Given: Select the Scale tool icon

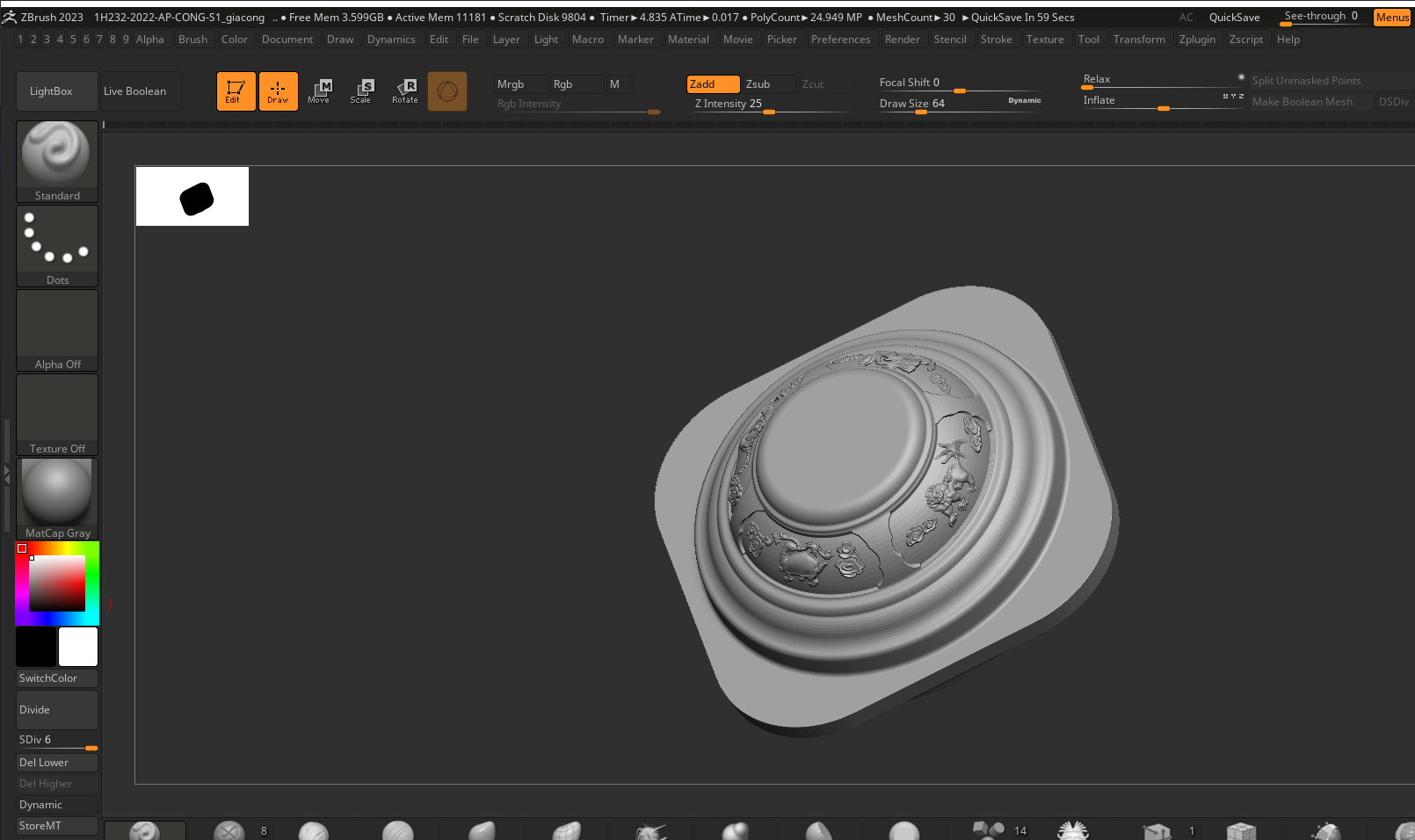Looking at the screenshot, I should (361, 91).
